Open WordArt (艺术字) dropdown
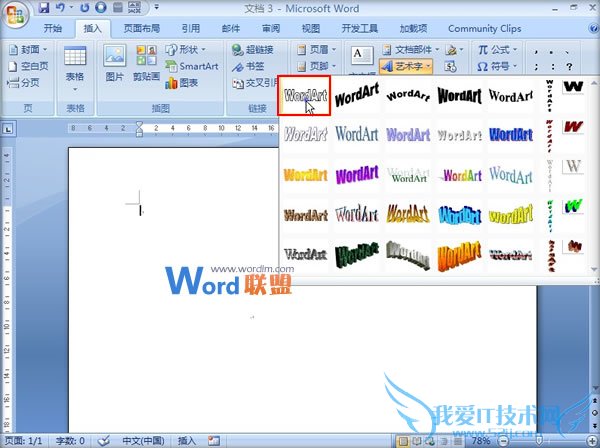 [406, 66]
